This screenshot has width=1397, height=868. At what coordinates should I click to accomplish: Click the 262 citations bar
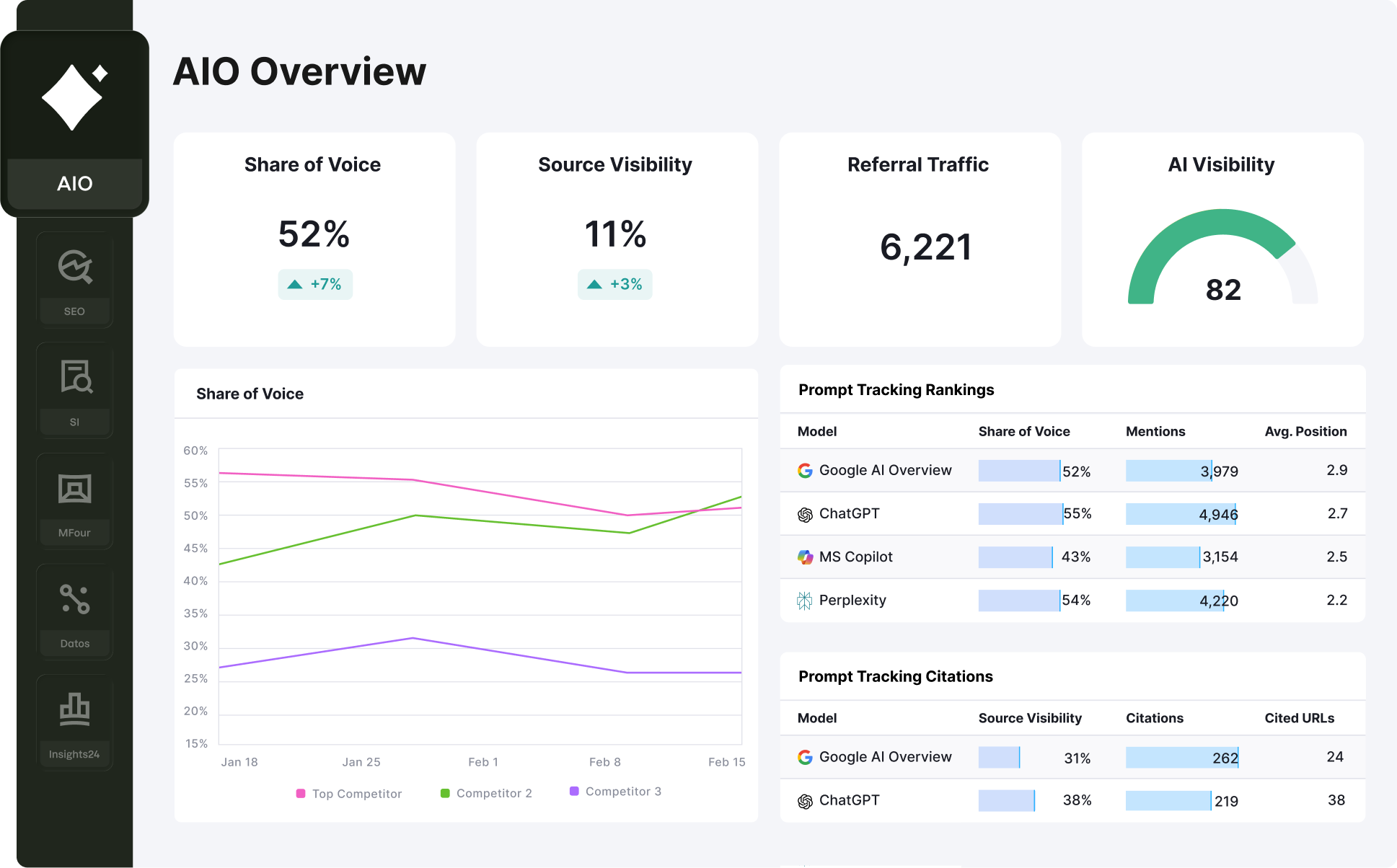[1182, 758]
